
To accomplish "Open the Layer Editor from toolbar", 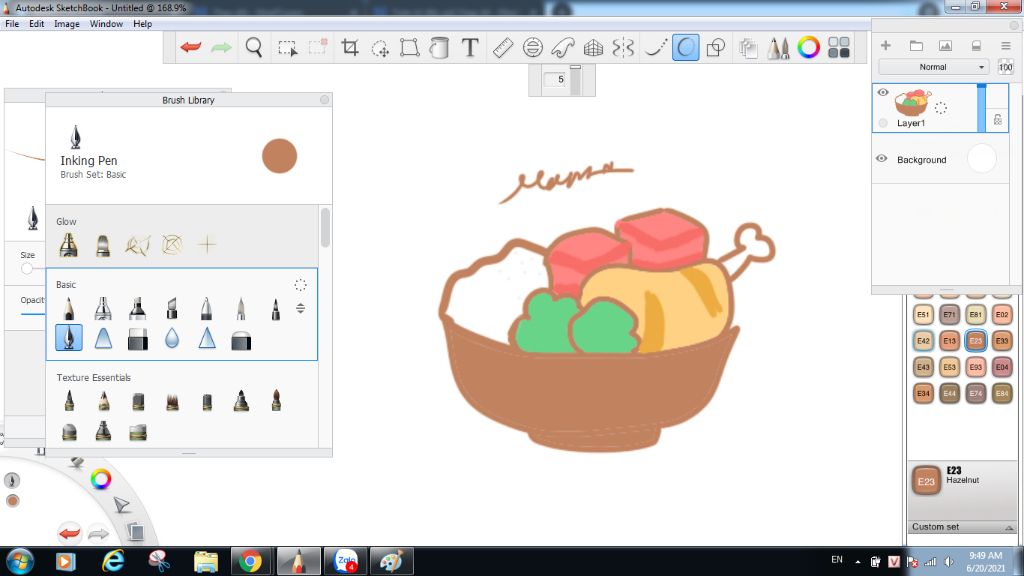I will pos(748,48).
